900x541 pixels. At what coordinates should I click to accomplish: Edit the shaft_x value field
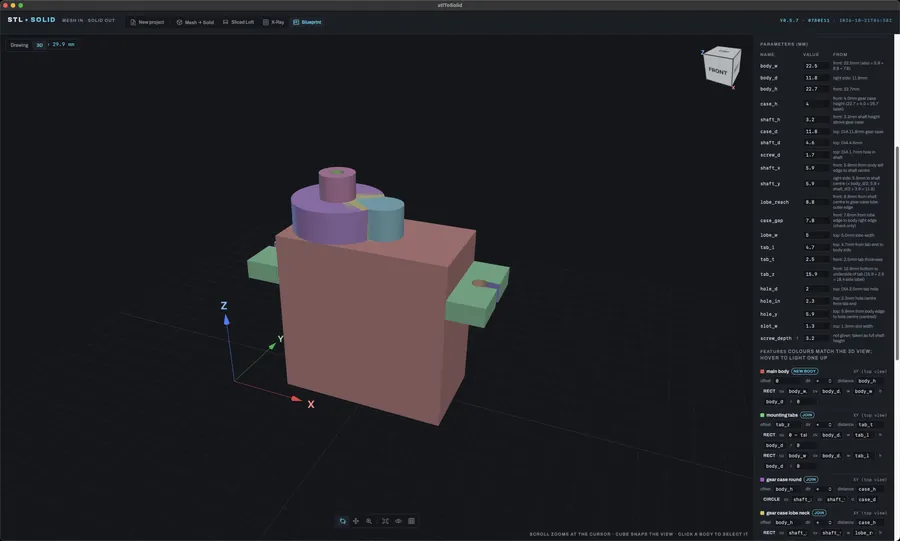[815, 168]
